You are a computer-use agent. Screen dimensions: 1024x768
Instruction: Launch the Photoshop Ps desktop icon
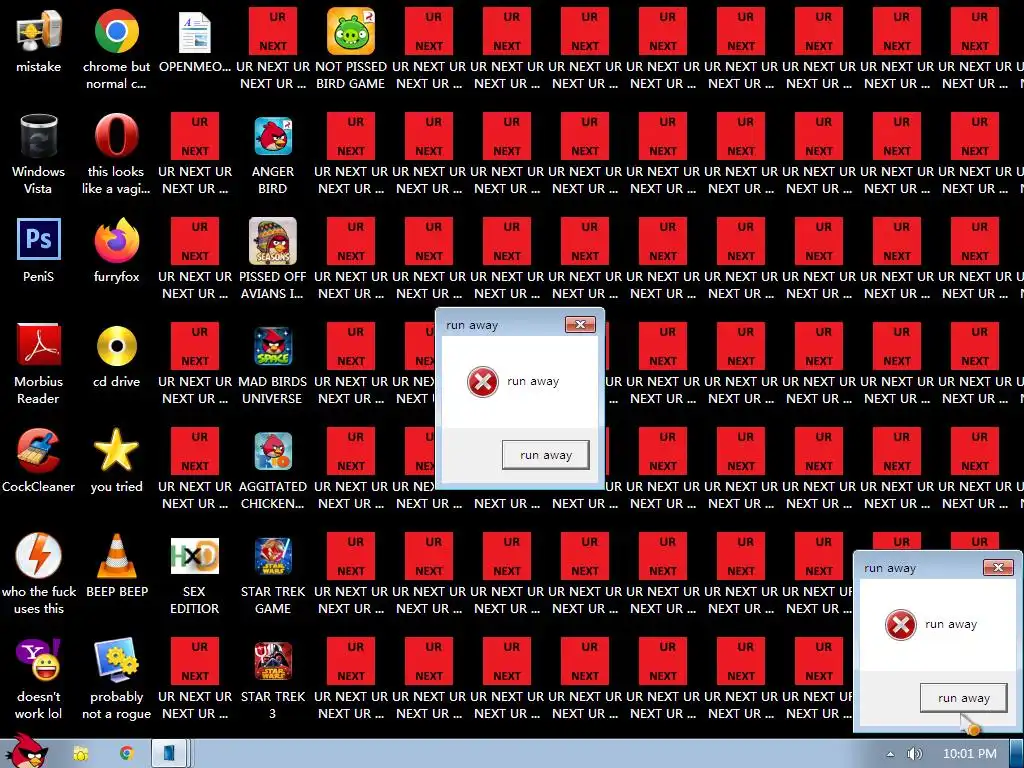coord(39,239)
